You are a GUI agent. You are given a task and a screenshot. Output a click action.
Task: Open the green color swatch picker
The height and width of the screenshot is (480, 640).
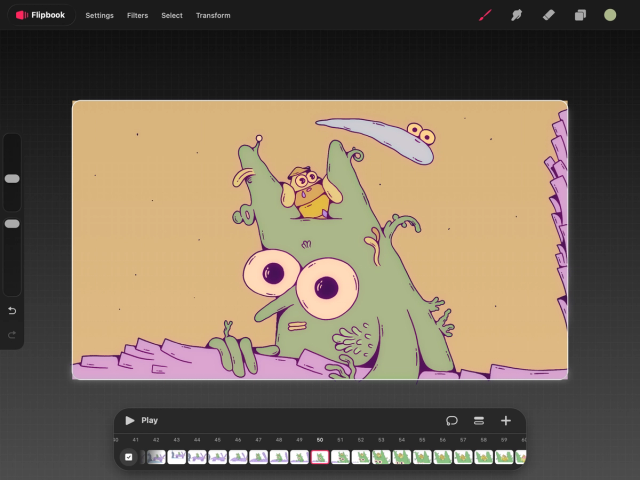point(610,16)
